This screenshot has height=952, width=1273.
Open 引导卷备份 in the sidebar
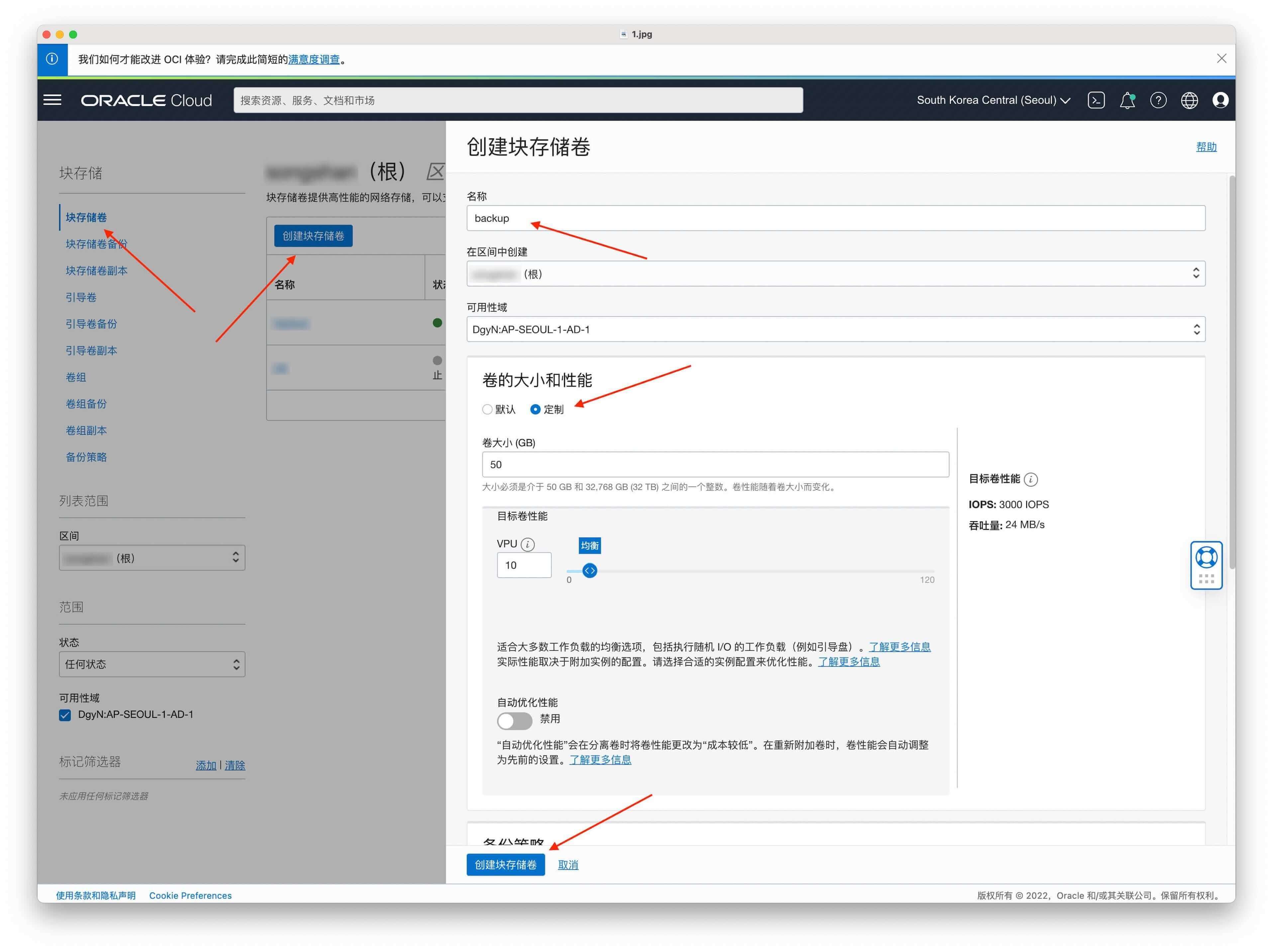click(91, 324)
